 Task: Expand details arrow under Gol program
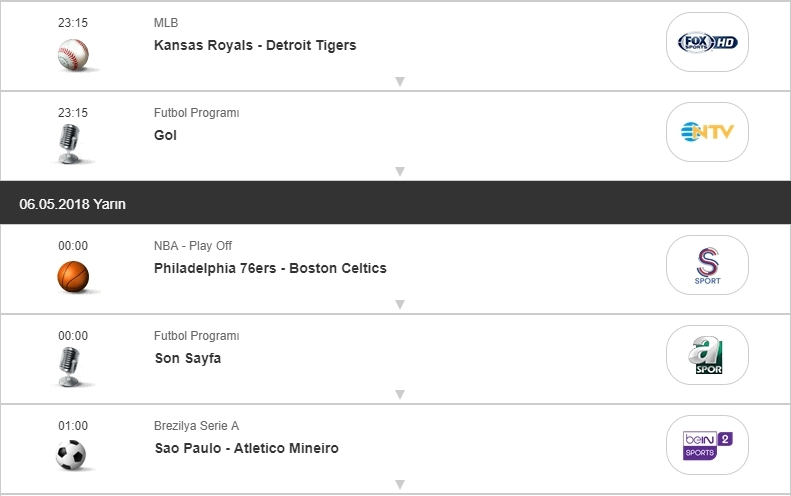click(x=399, y=171)
